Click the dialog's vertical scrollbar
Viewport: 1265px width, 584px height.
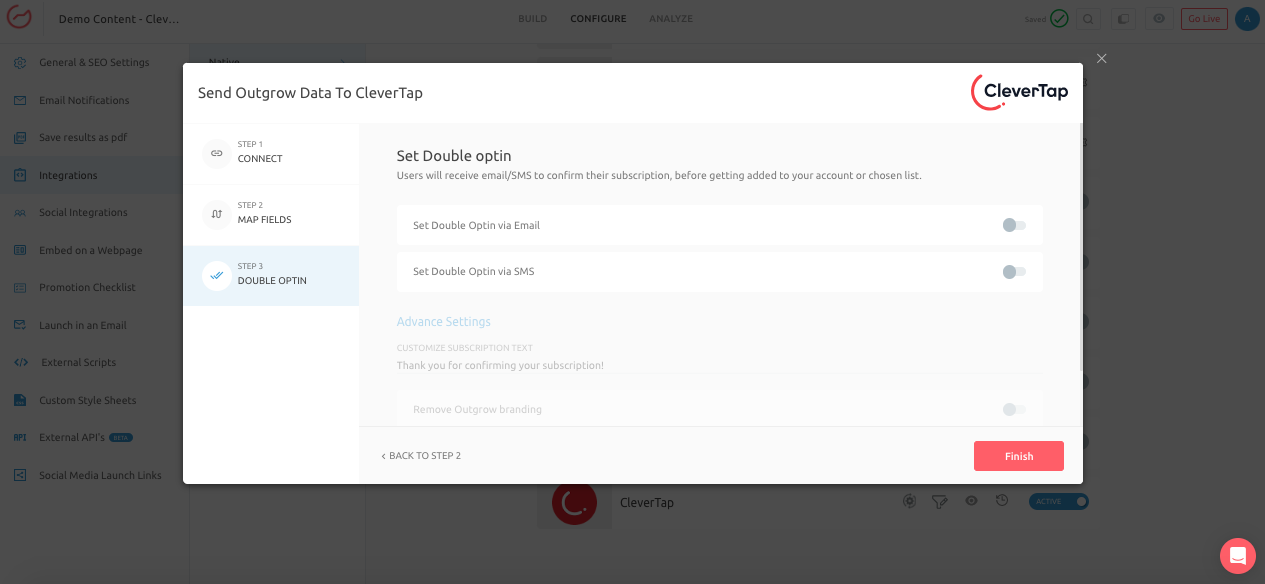[x=1080, y=245]
